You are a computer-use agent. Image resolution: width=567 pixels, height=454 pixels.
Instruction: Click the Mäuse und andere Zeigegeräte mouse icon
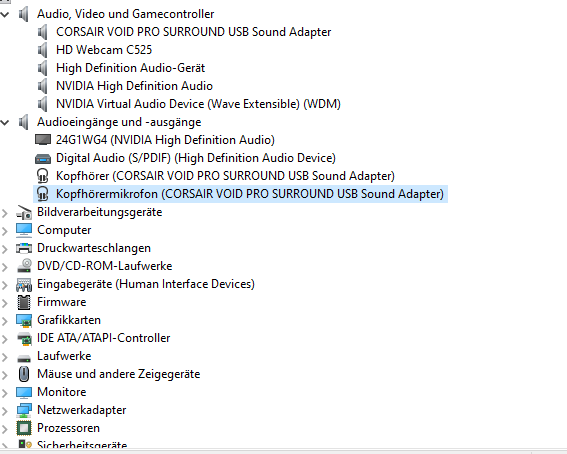(24, 374)
